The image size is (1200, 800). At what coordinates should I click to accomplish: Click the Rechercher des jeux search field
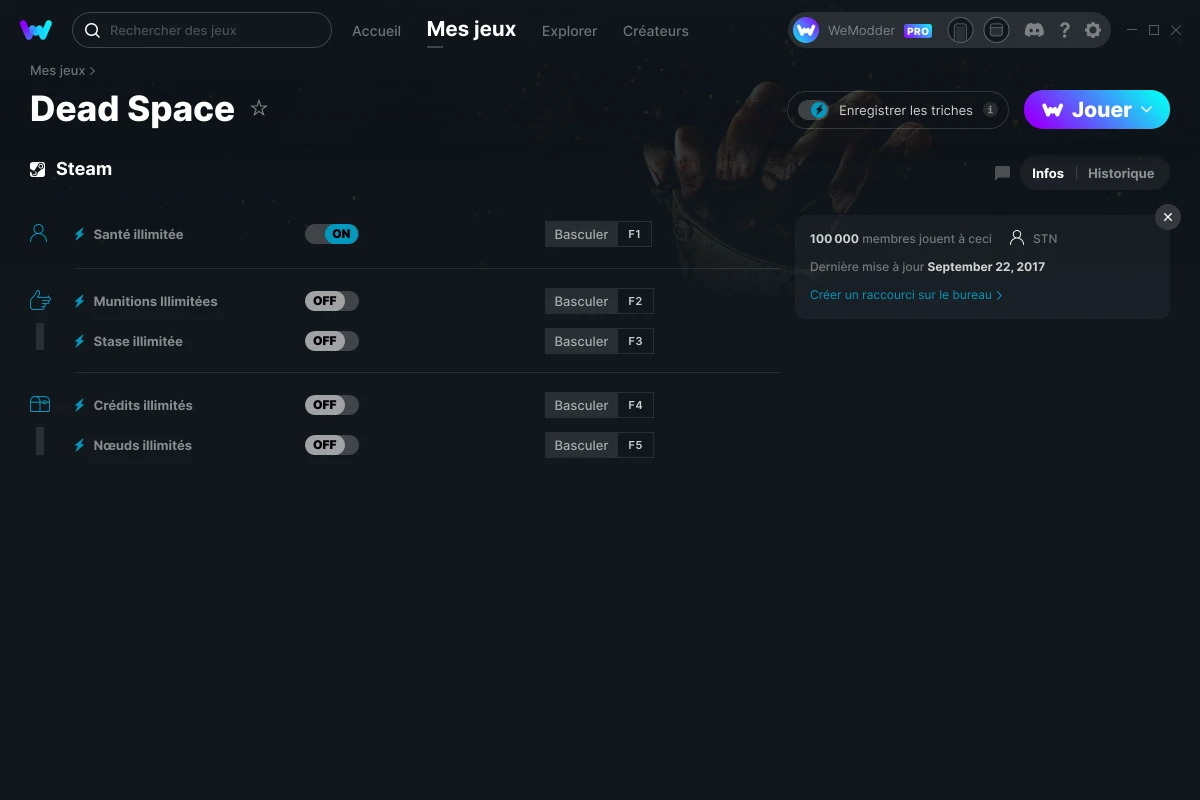pos(202,30)
